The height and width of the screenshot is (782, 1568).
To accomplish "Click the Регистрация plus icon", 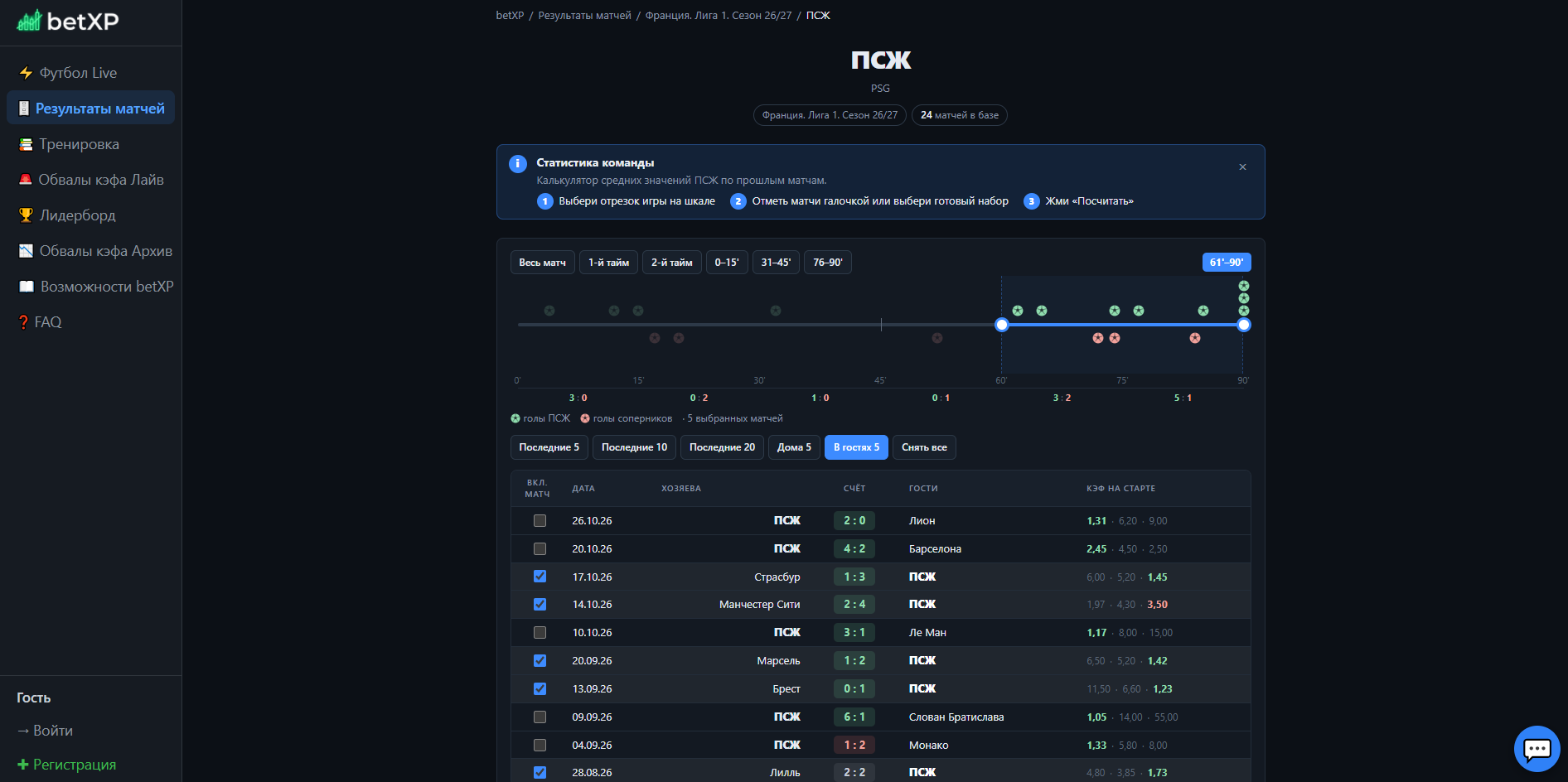I will coord(22,765).
